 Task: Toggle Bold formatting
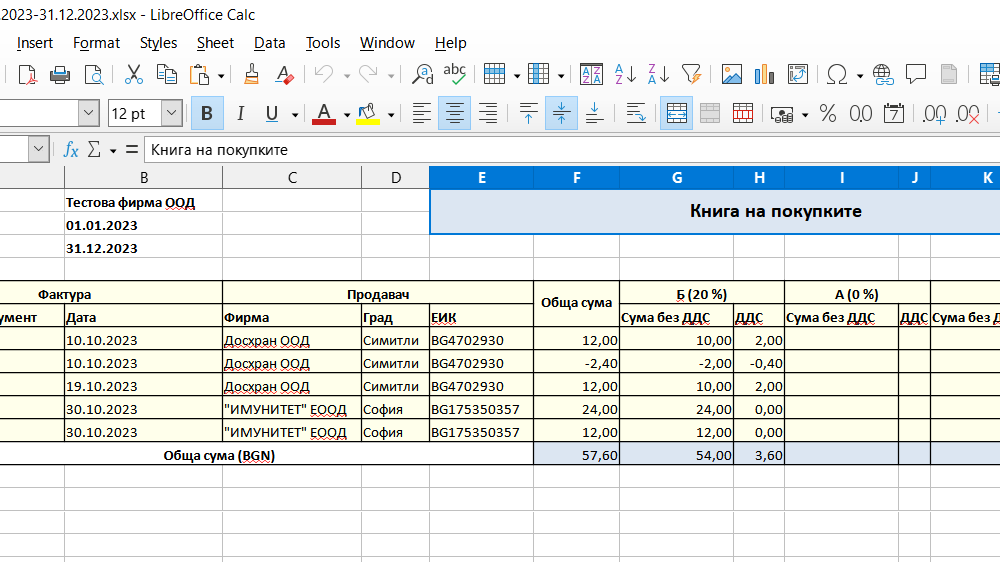[x=207, y=114]
